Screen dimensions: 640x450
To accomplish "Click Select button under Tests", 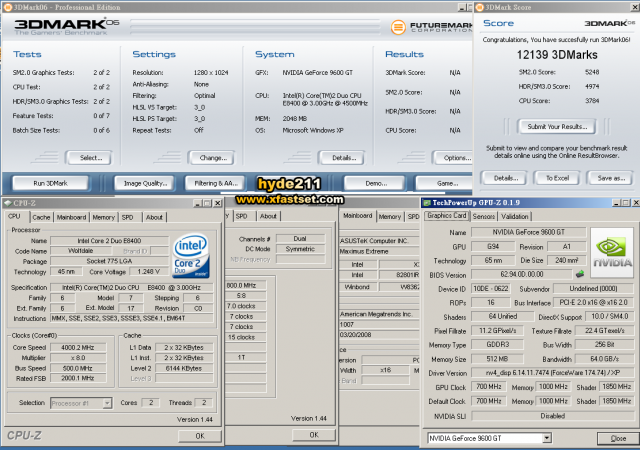I will coord(91,158).
